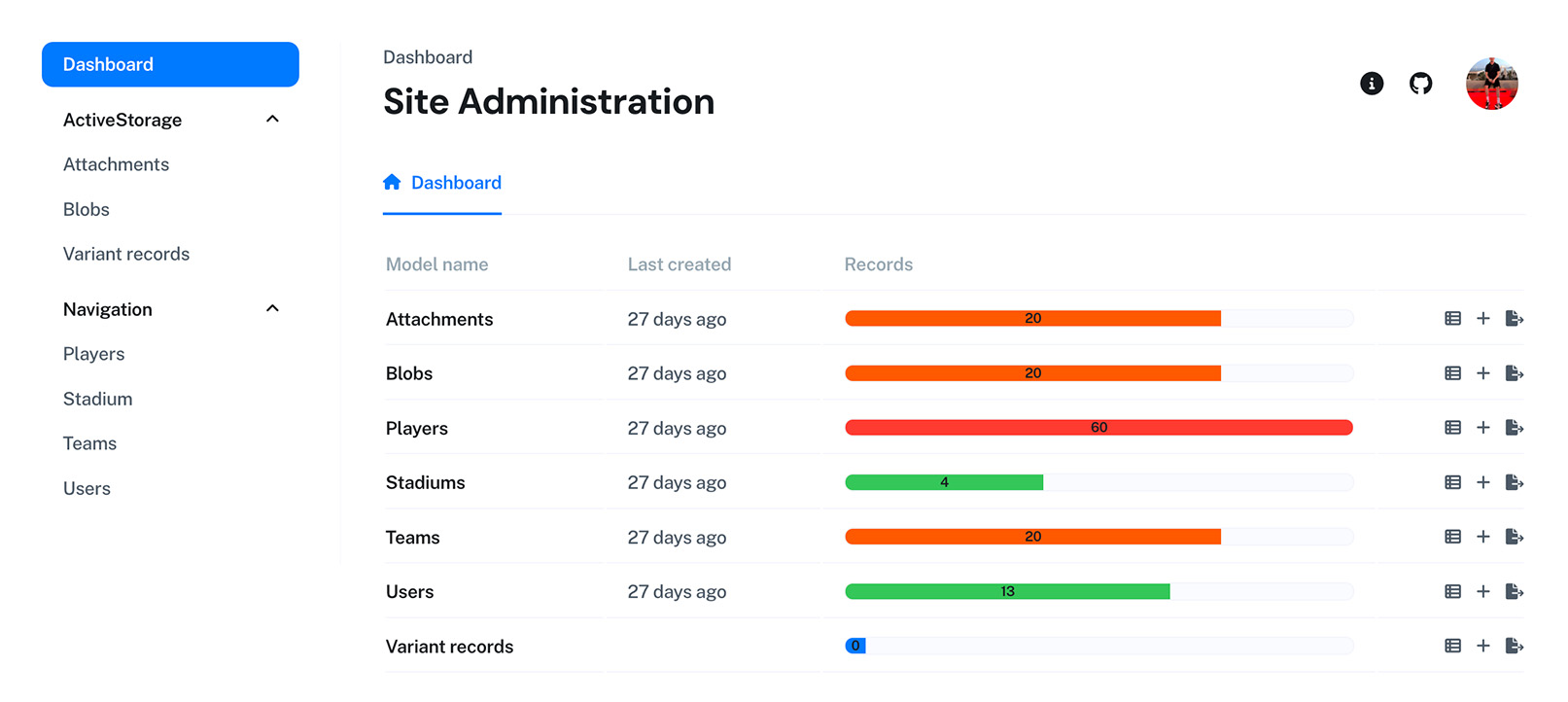
Task: Click the Players red records progress bar
Action: pyautogui.click(x=1098, y=428)
